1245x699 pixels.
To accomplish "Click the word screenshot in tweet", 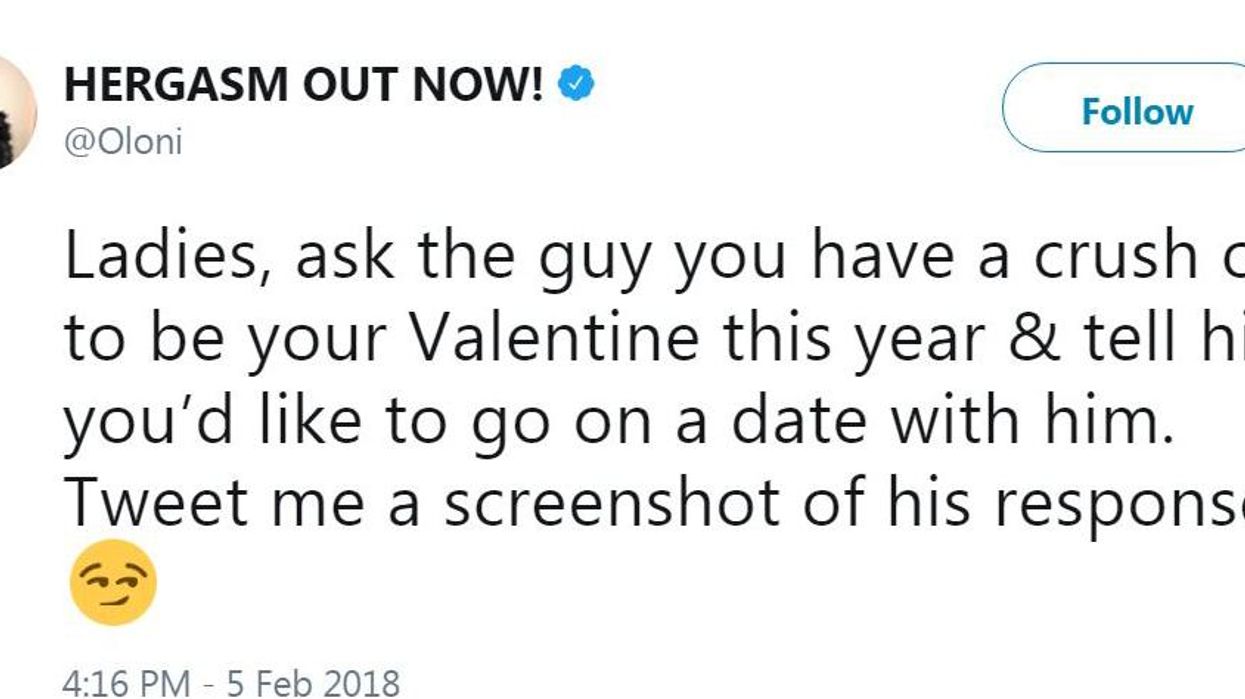I will pos(610,503).
